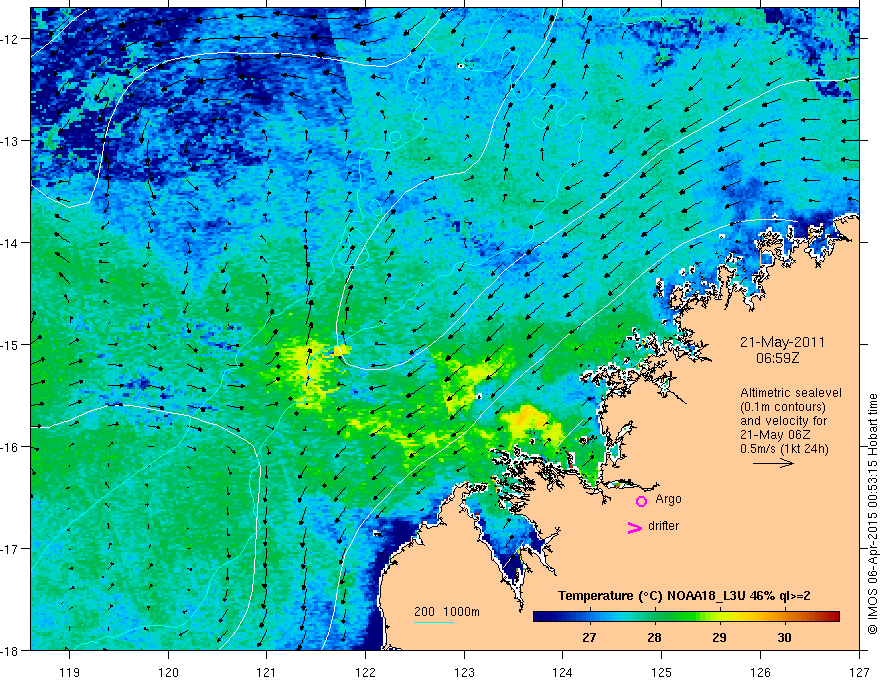Viewport: 880px width, 680px height.
Task: Click longitude axis label 124
Action: click(x=563, y=672)
